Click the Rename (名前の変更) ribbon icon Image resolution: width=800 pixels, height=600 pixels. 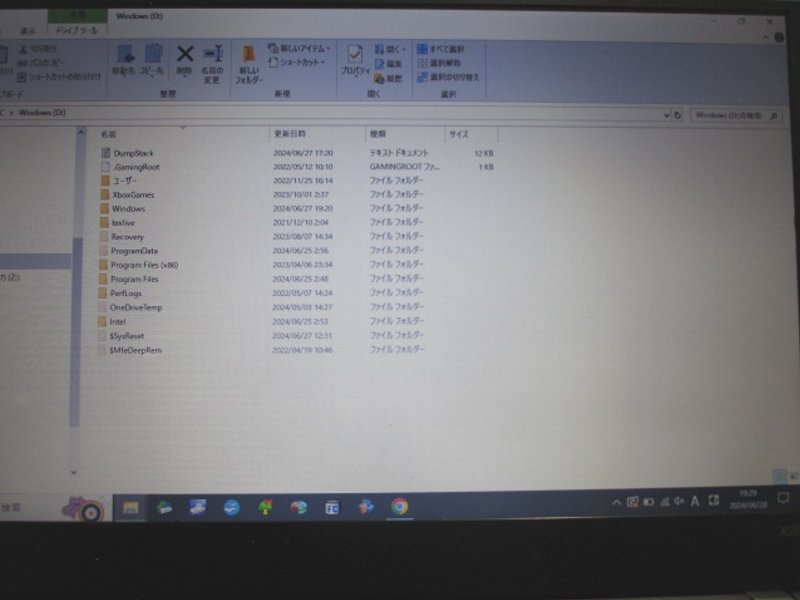pos(212,64)
